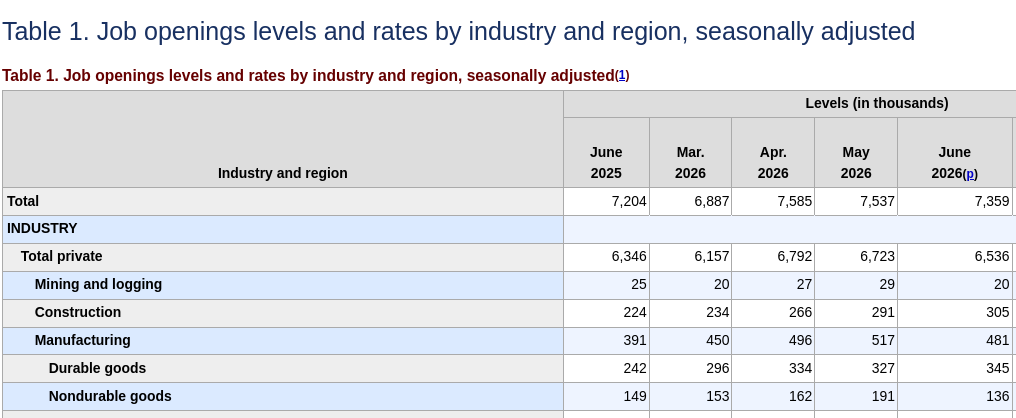This screenshot has height=418, width=1016.
Task: Select Construction value 291
Action: click(x=884, y=312)
